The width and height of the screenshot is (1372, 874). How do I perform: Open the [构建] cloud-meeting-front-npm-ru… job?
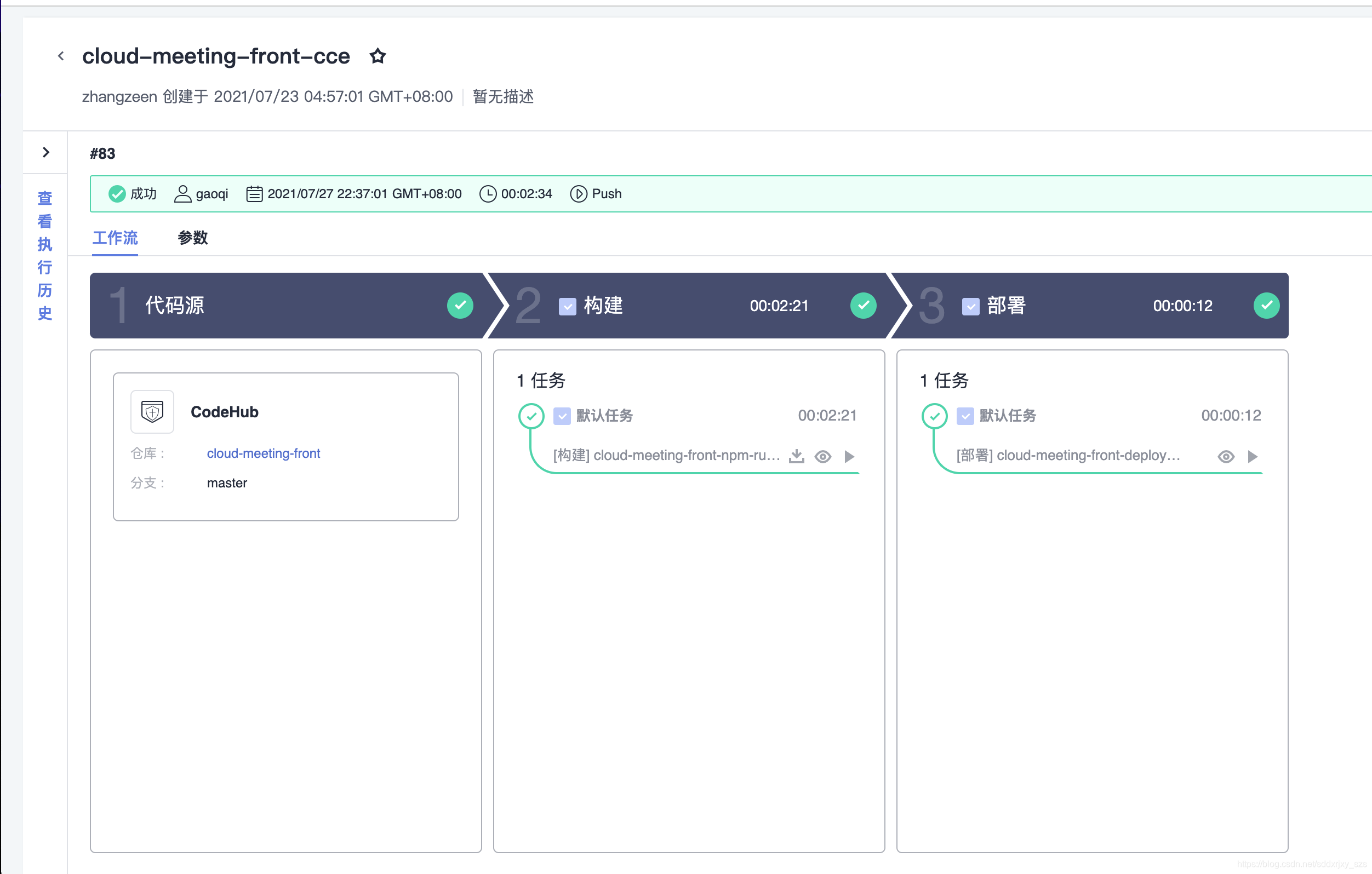click(x=667, y=455)
